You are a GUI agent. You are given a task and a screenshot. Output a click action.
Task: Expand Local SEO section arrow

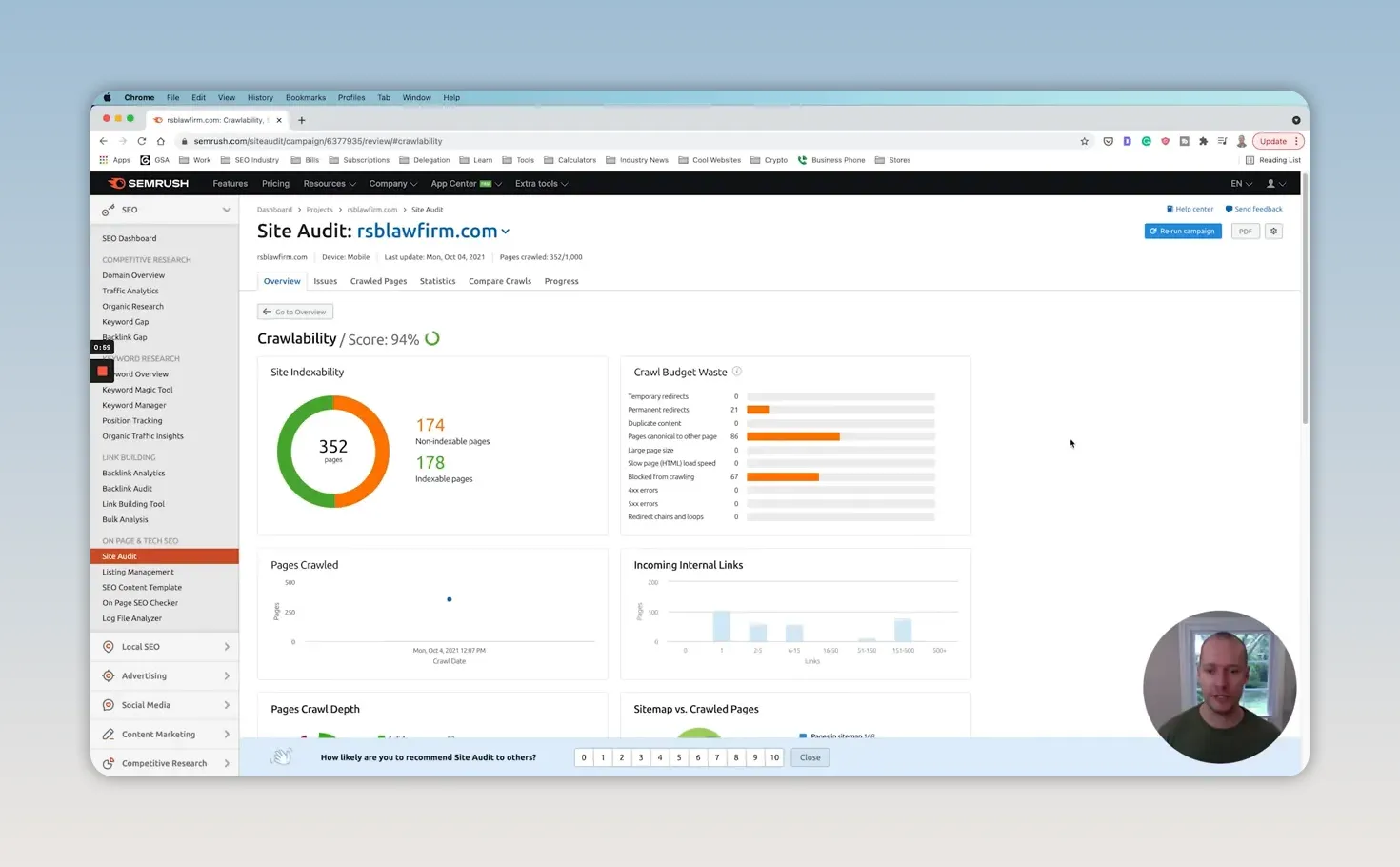coord(227,646)
